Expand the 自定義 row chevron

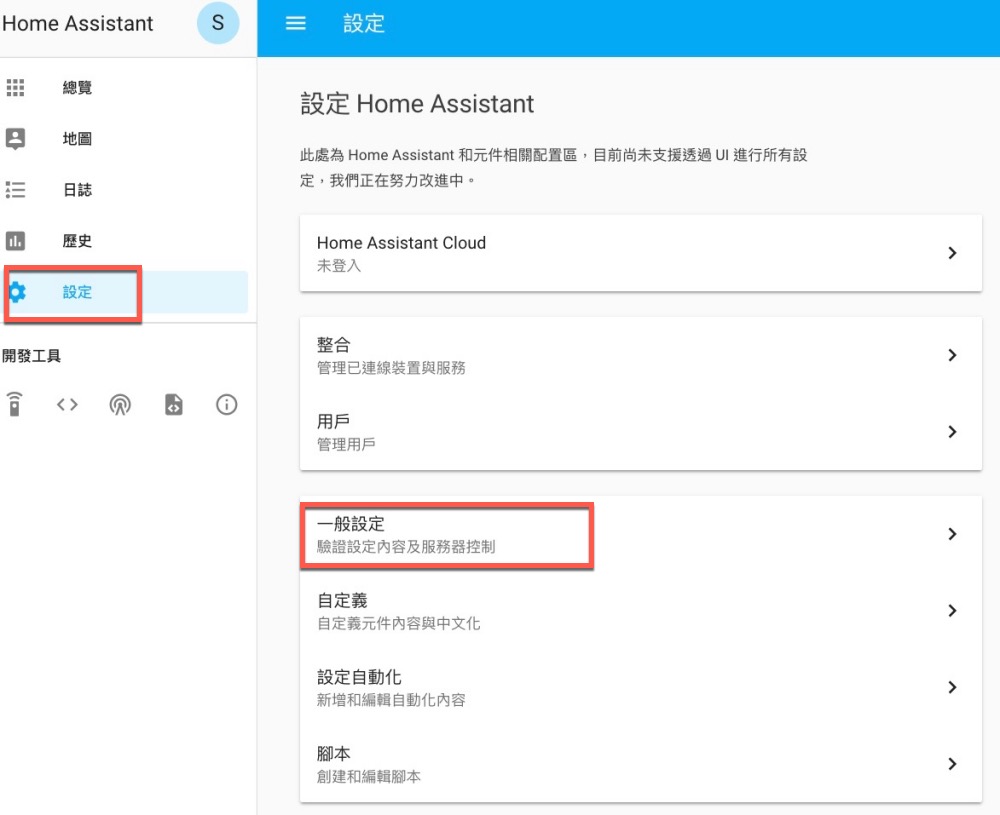(x=952, y=610)
